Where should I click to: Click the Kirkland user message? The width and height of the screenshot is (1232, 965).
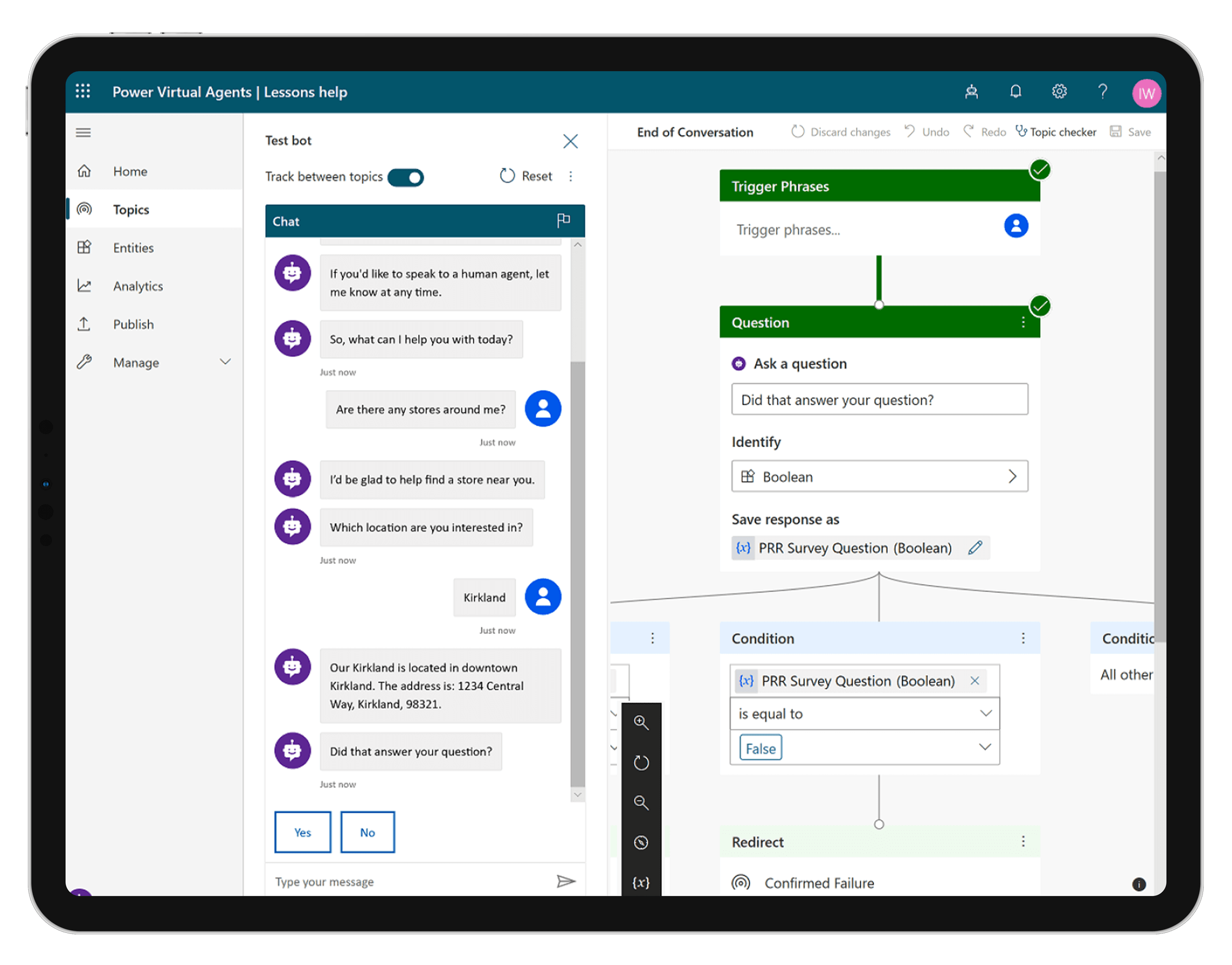(484, 597)
